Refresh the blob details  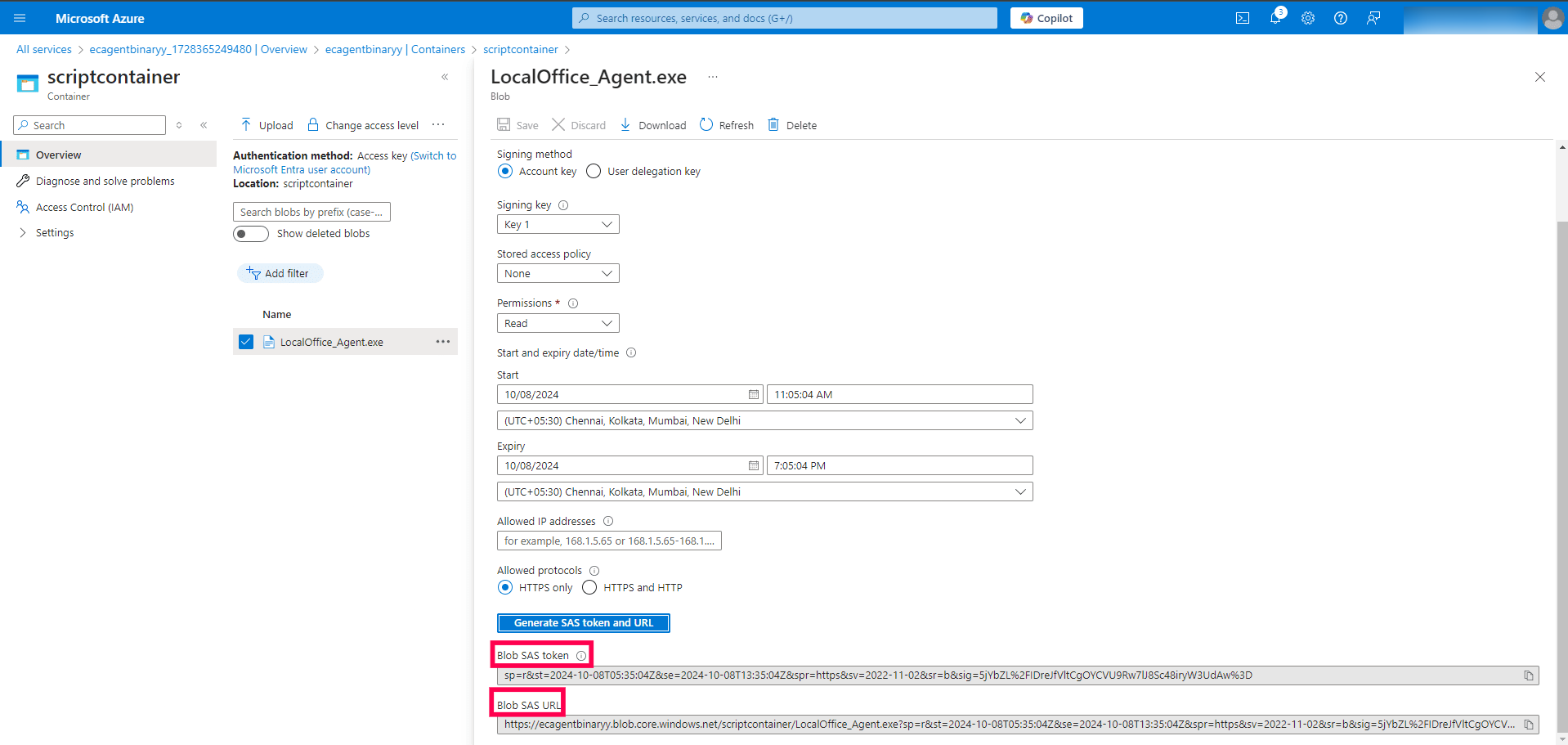[x=727, y=125]
